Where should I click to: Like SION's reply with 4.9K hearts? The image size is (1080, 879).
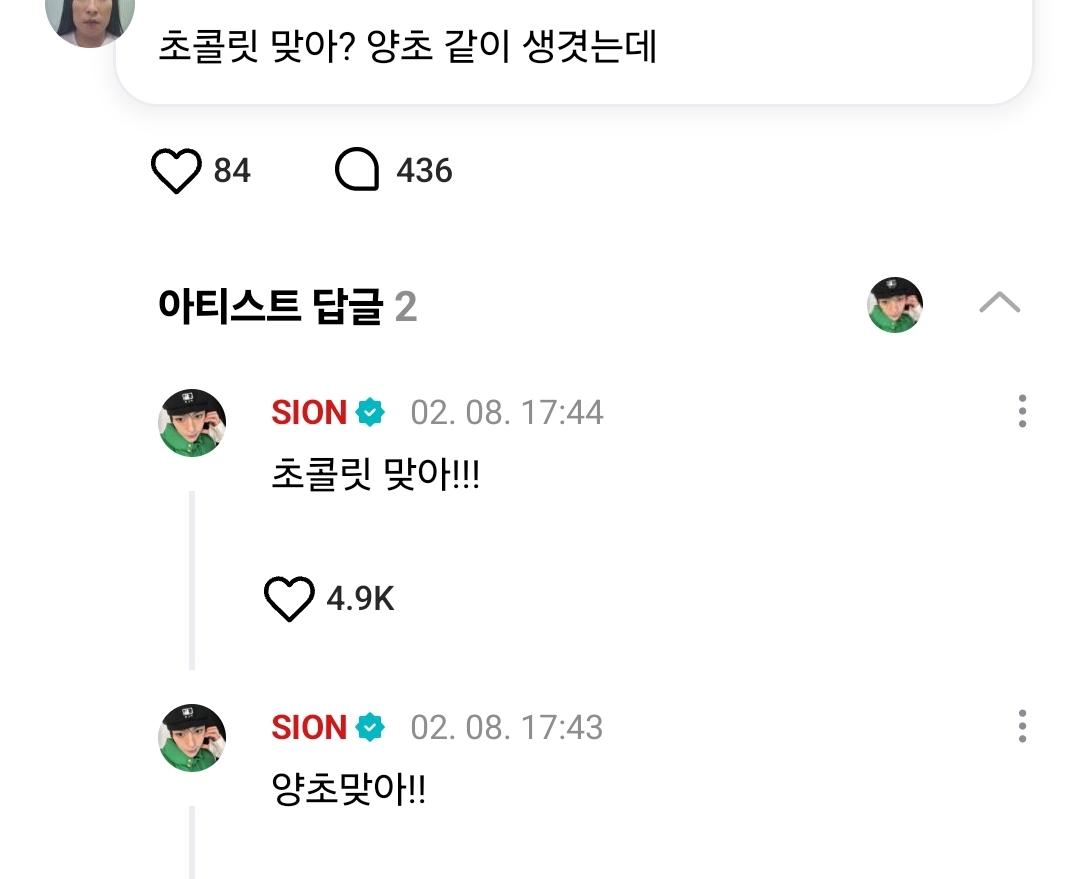pos(289,599)
